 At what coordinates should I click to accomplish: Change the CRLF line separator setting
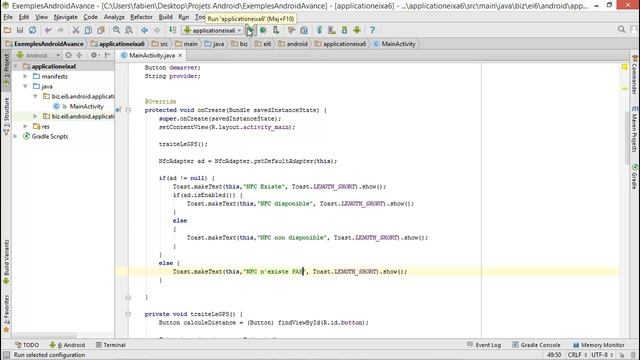(577, 355)
